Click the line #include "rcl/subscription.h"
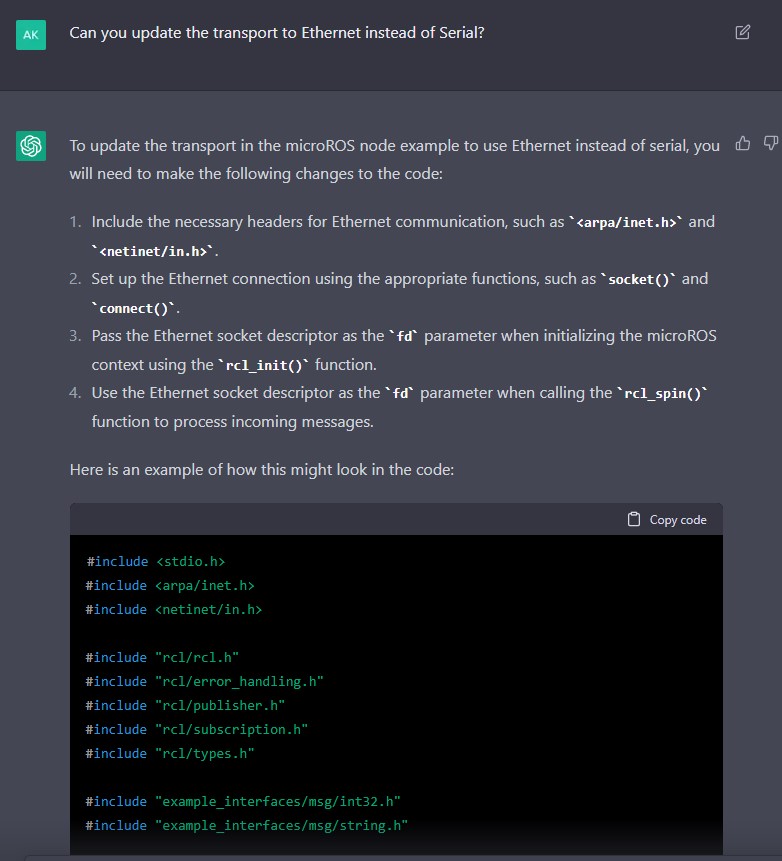The width and height of the screenshot is (782, 861). (197, 730)
